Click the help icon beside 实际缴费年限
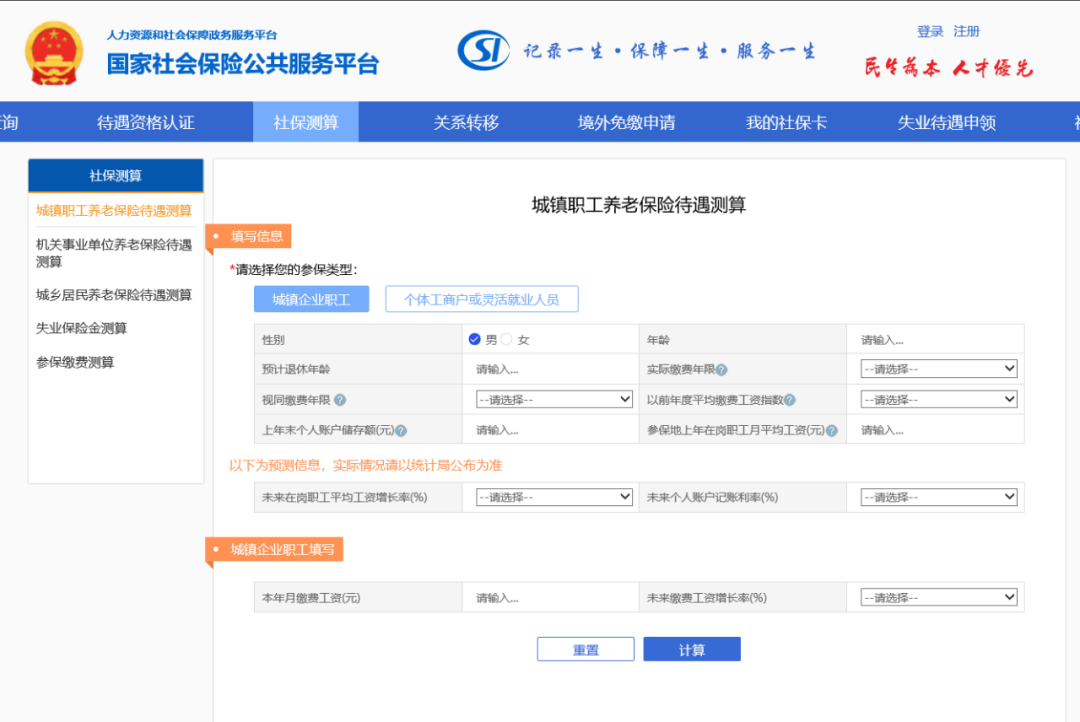The width and height of the screenshot is (1080, 722). (x=723, y=369)
